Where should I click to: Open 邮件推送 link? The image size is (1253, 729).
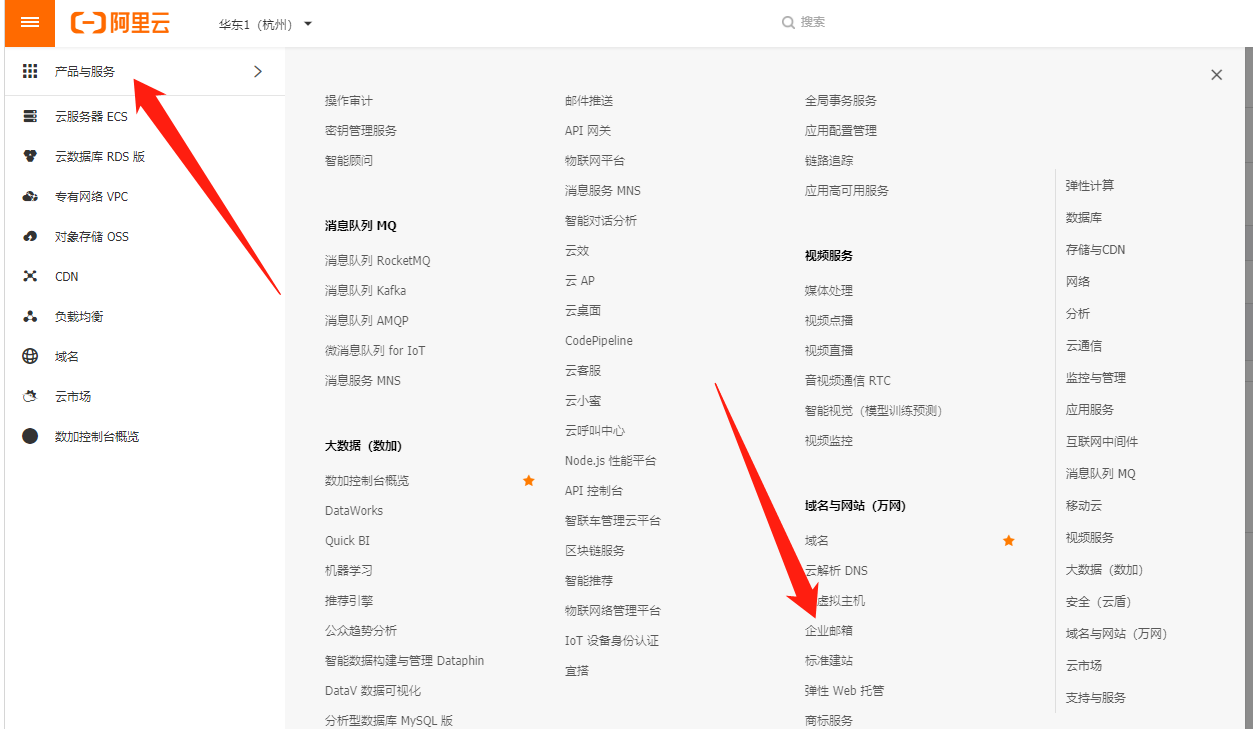pyautogui.click(x=589, y=101)
